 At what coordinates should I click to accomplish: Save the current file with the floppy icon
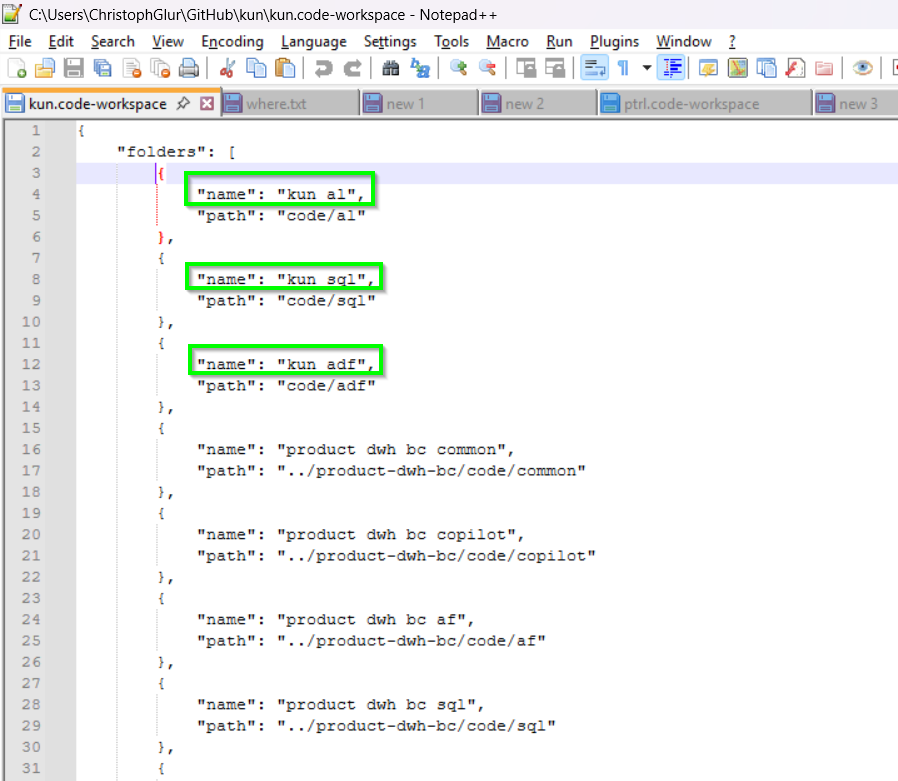[x=73, y=68]
